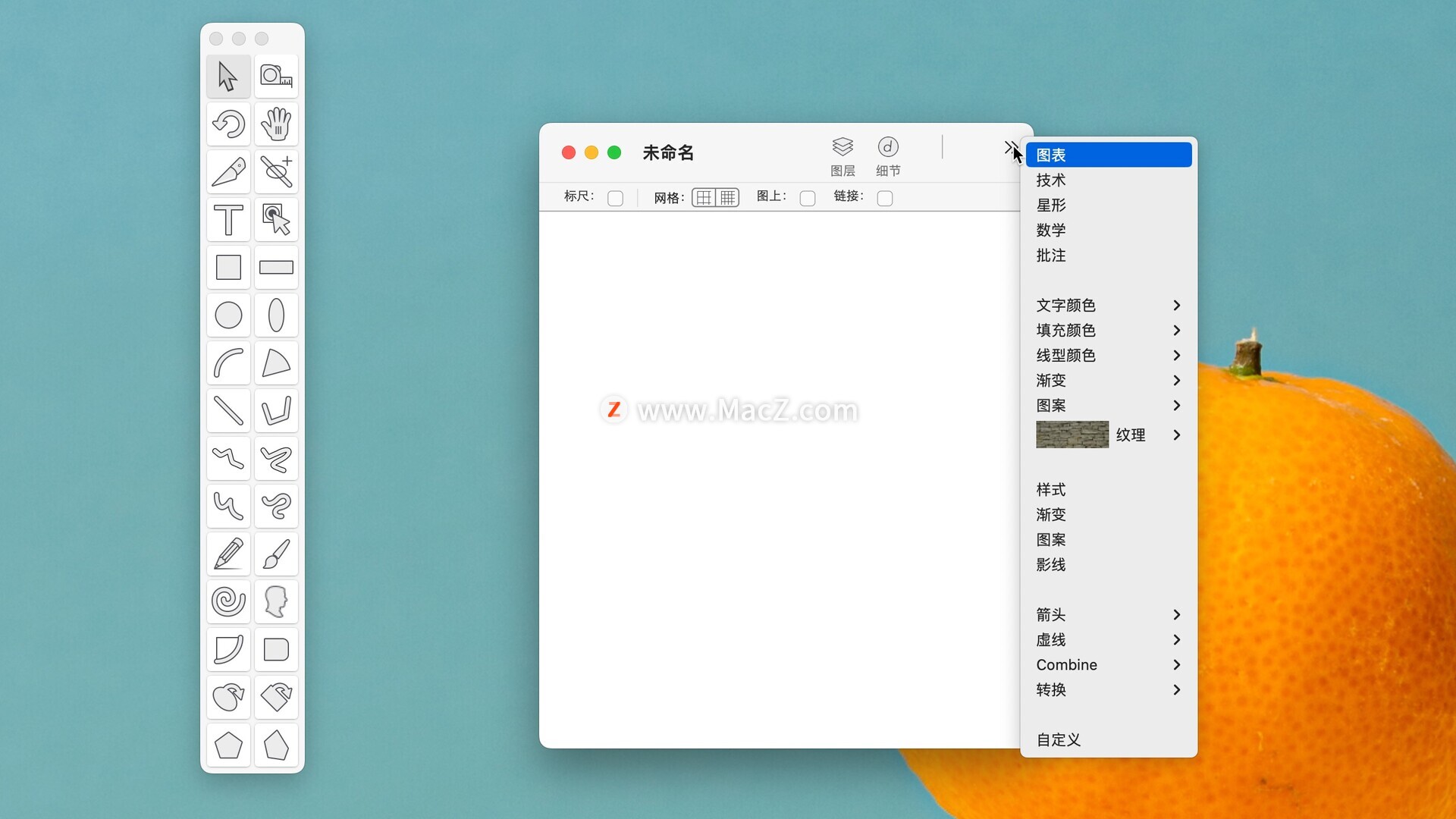Select the shape measure tool
Viewport: 1456px width, 819px height.
pos(276,76)
